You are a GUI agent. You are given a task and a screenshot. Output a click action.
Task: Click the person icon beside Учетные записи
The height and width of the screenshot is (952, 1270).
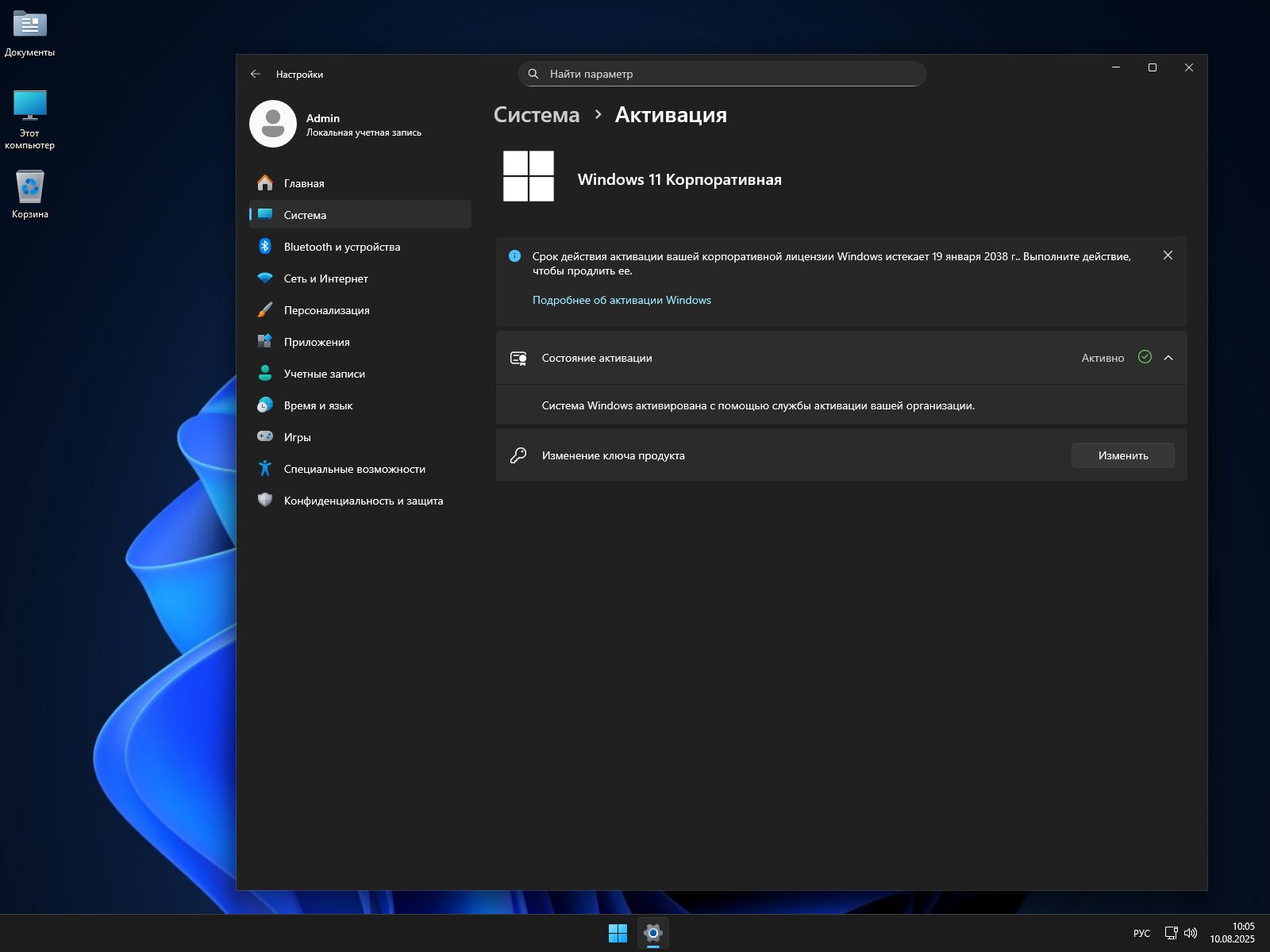pos(265,374)
